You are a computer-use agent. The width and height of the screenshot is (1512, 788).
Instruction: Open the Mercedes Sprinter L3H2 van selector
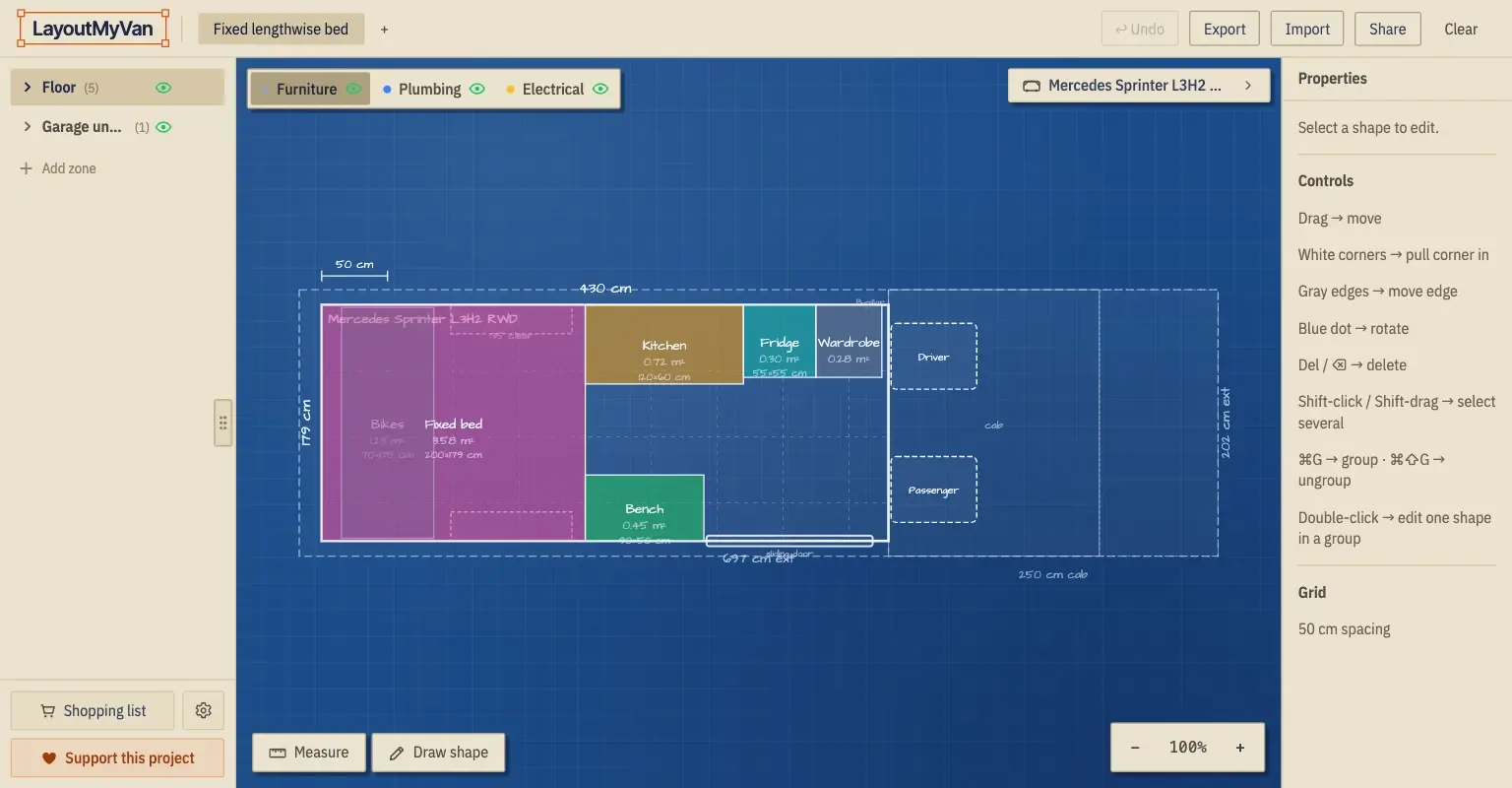click(1139, 86)
